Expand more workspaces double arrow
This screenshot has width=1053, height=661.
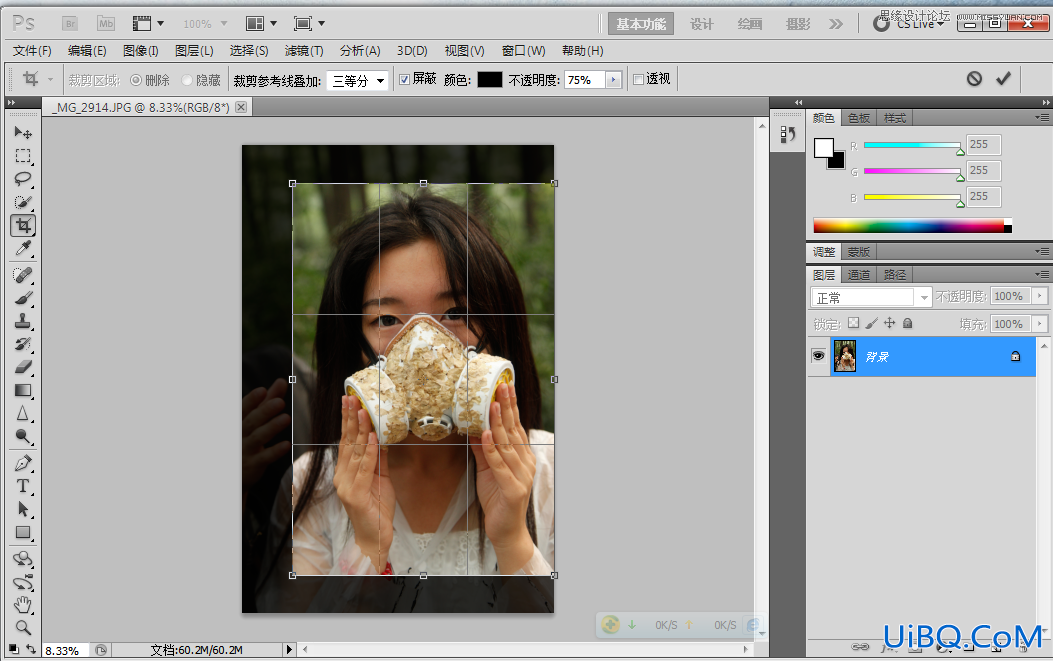coord(835,24)
